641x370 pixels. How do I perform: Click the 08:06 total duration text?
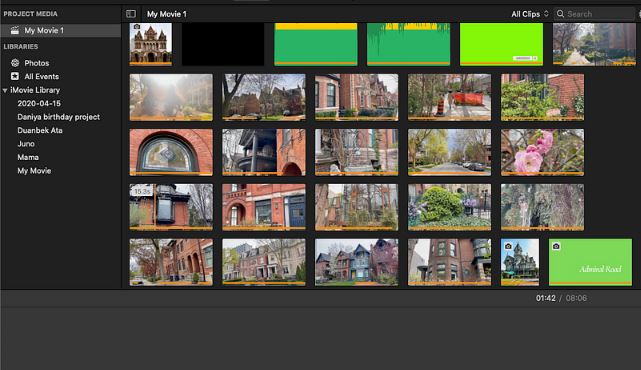click(x=576, y=298)
